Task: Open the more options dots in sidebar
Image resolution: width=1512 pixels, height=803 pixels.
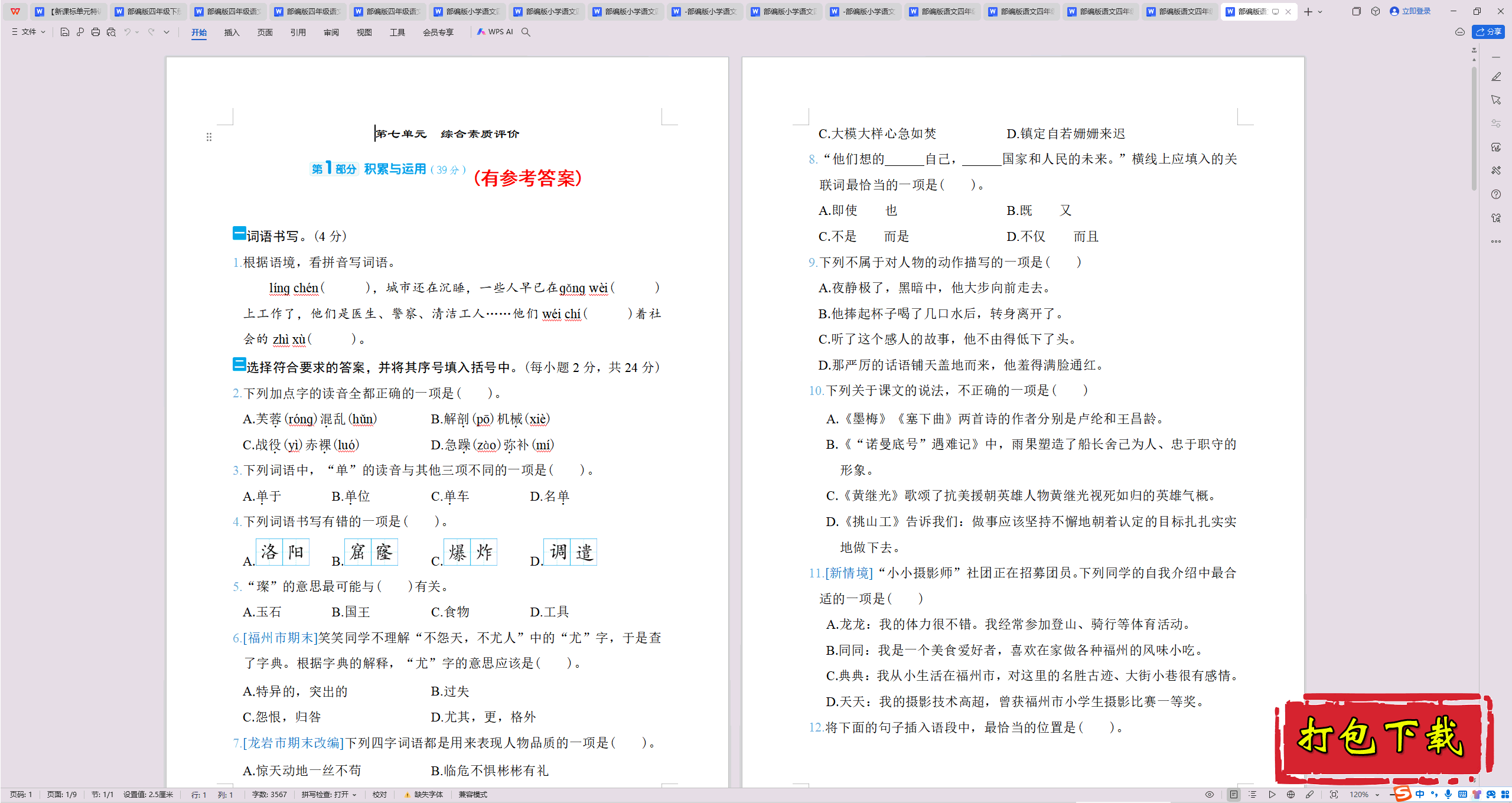Action: click(1496, 241)
